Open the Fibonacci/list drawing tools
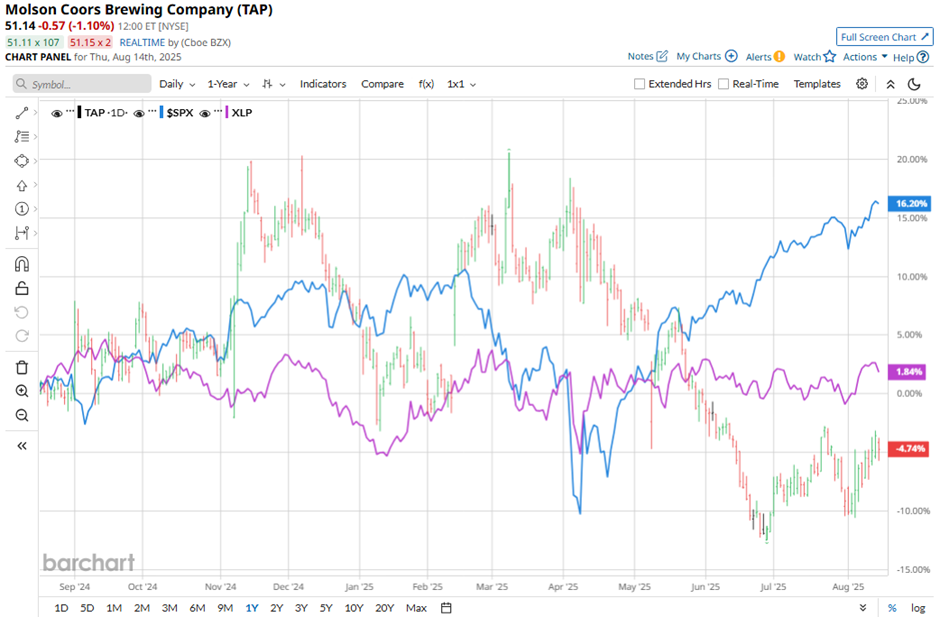The width and height of the screenshot is (940, 617). tap(22, 137)
